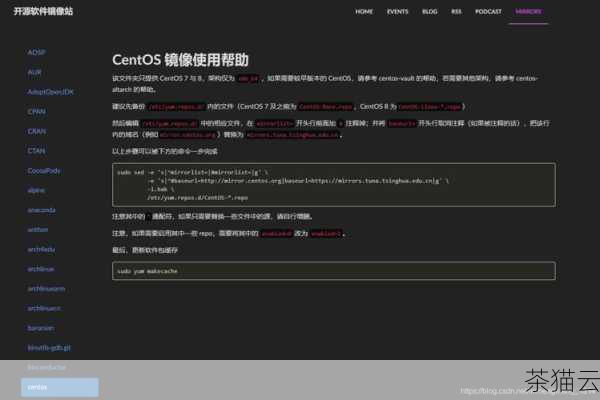Select the highlighted centos sidebar entry
This screenshot has width=600, height=400.
click(x=60, y=387)
